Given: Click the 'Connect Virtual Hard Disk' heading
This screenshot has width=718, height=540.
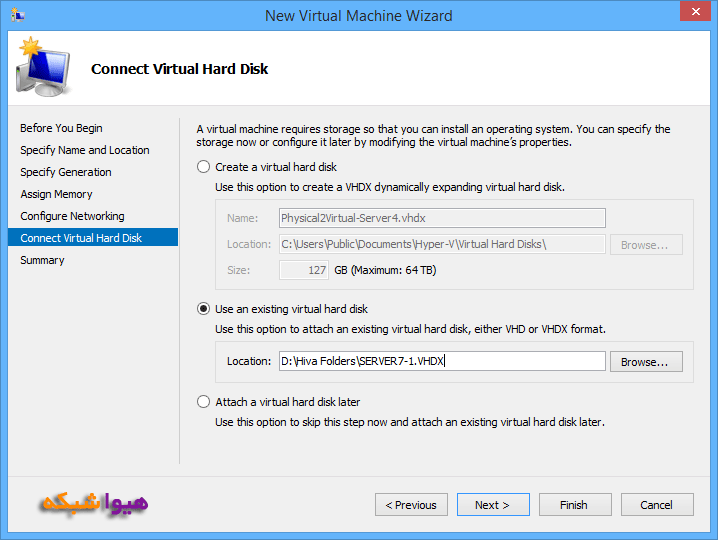Looking at the screenshot, I should pos(180,69).
